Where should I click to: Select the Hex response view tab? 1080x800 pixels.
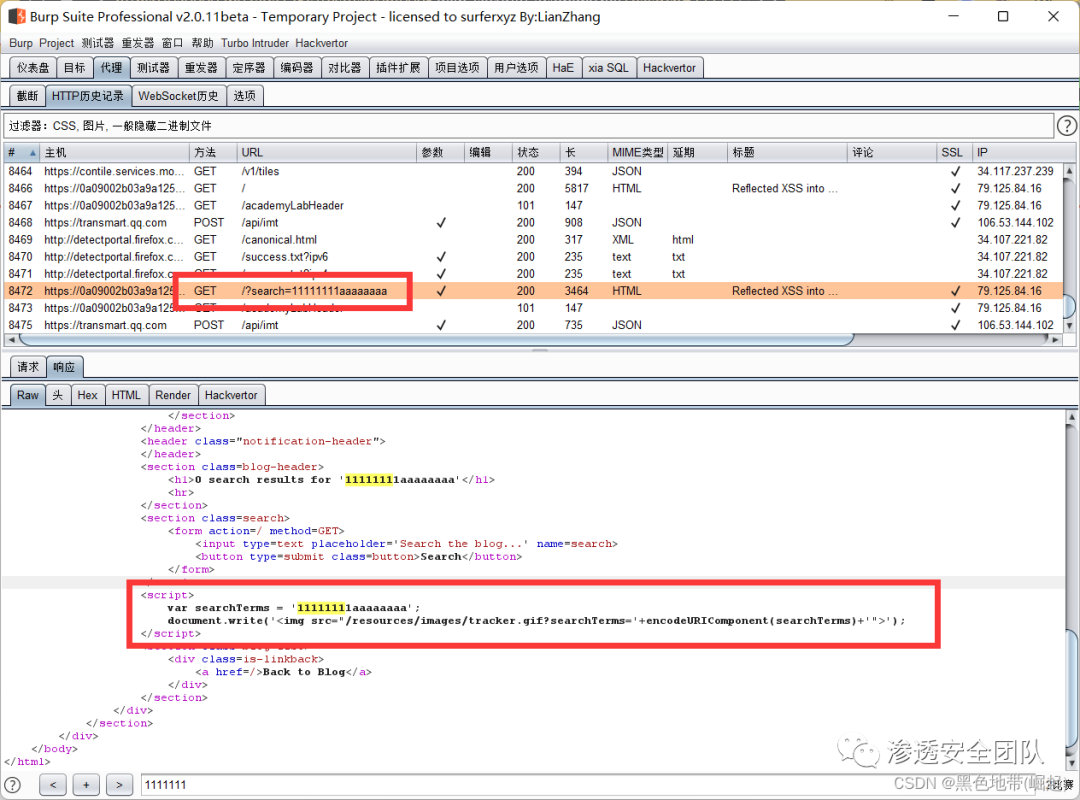(x=87, y=396)
